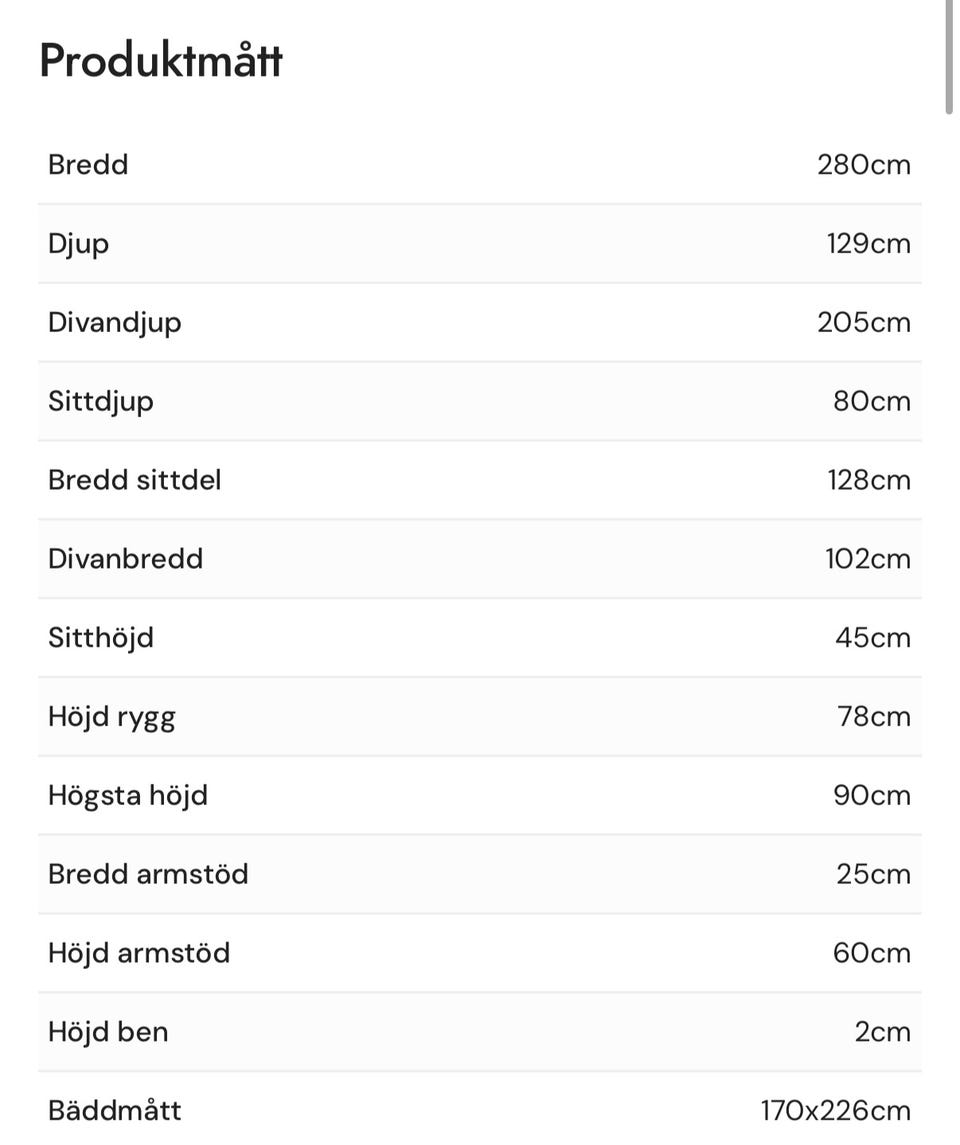Click the 80cm seat depth value

871,401
